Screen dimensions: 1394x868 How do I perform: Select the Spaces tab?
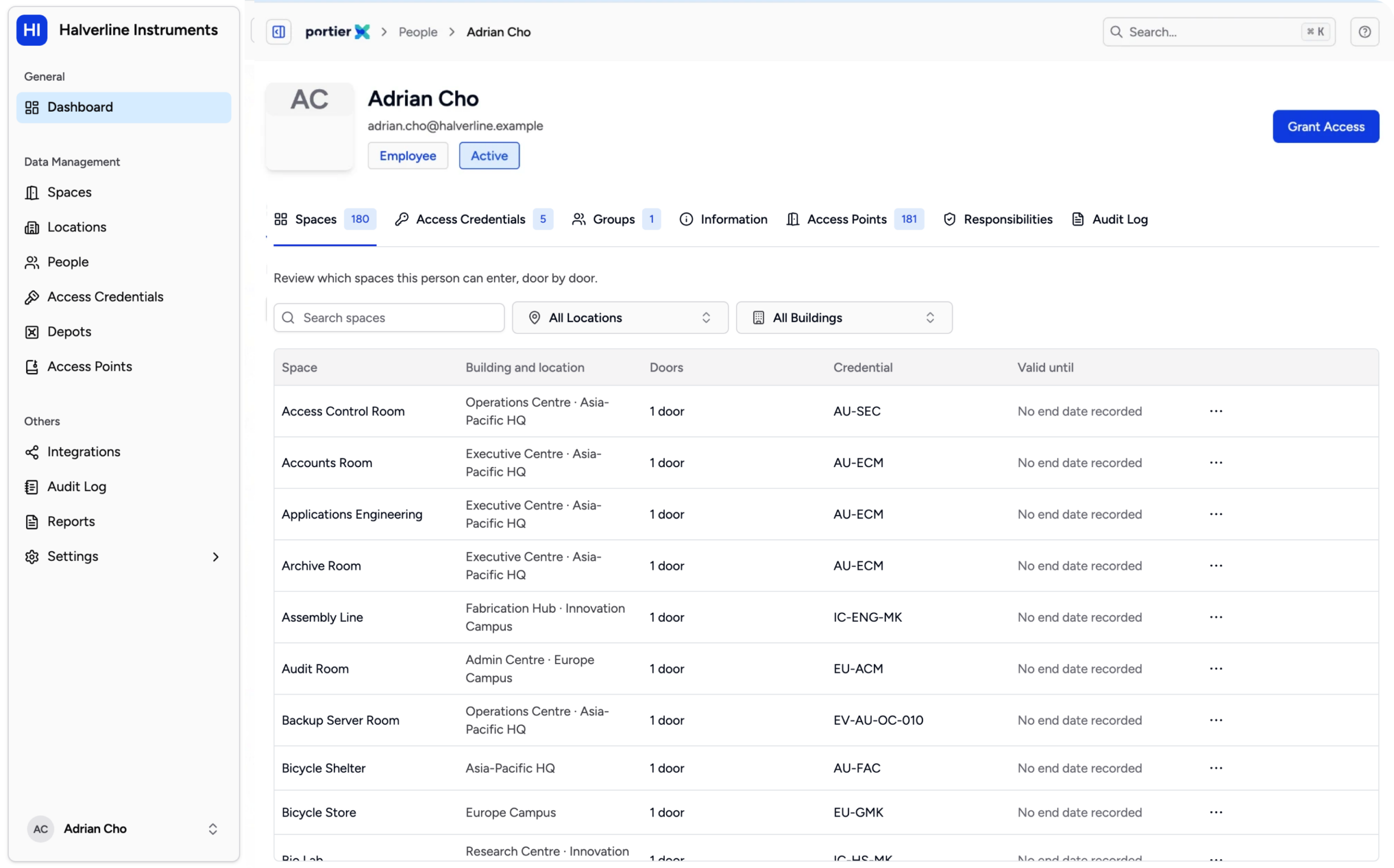[x=325, y=219]
